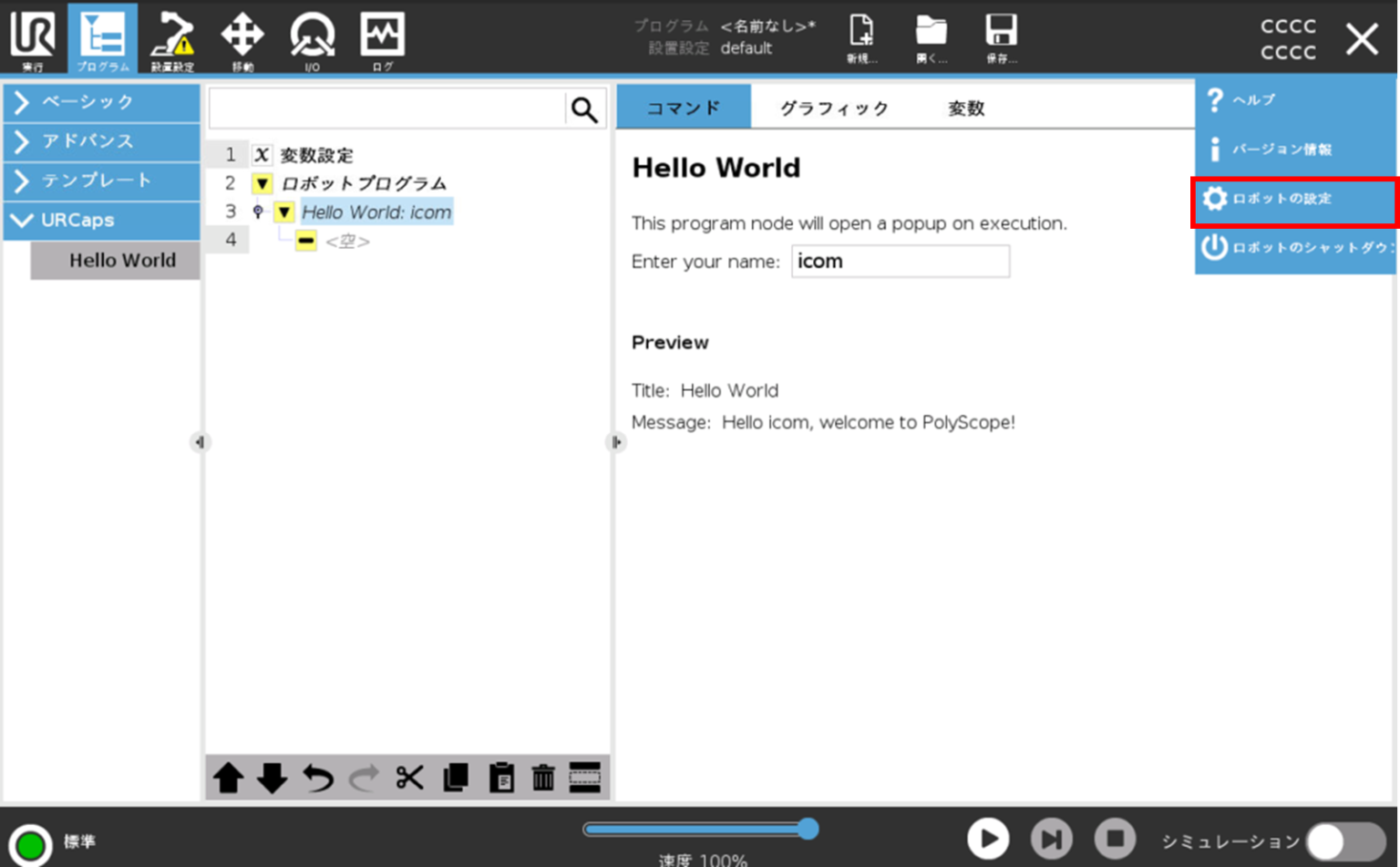The image size is (1400, 867).
Task: Open the I/O panel
Action: click(x=312, y=38)
